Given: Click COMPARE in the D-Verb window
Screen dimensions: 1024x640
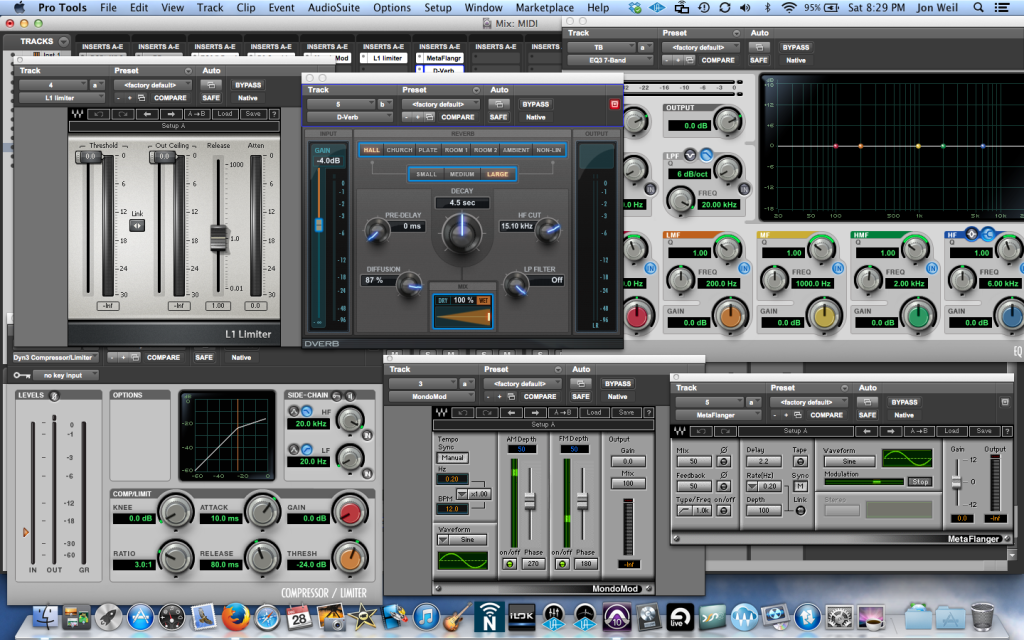Looking at the screenshot, I should coord(458,117).
